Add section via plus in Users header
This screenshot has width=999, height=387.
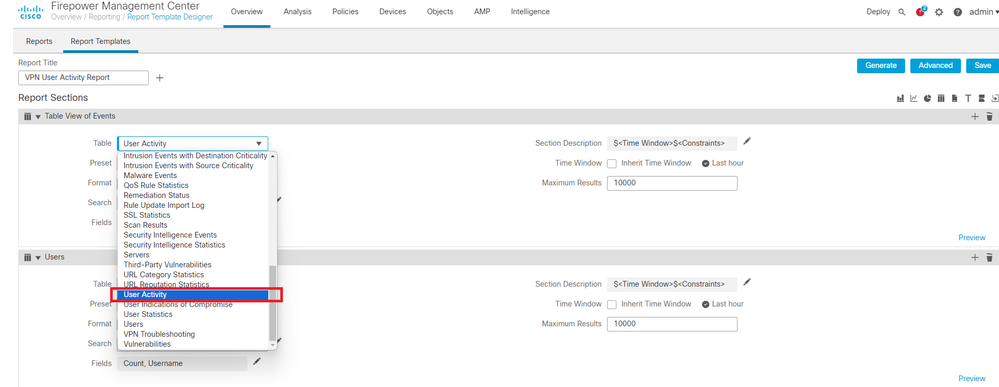pos(974,258)
